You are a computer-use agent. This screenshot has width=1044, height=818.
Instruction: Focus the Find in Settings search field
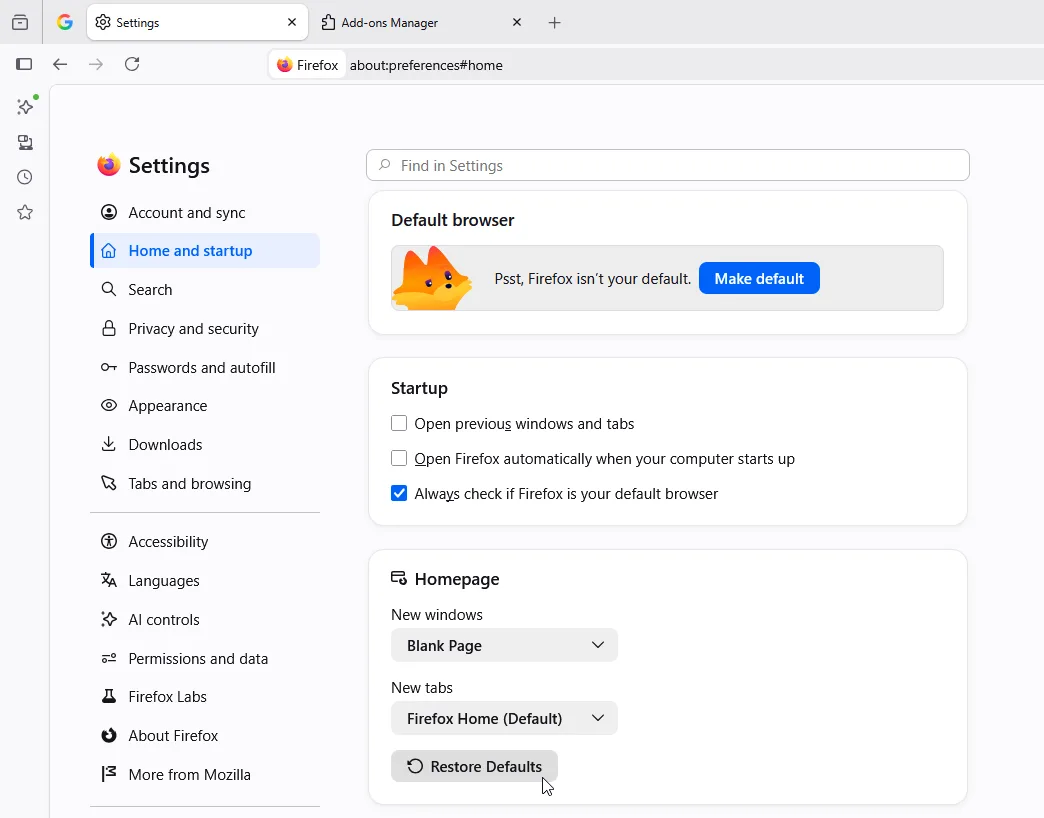(x=668, y=165)
